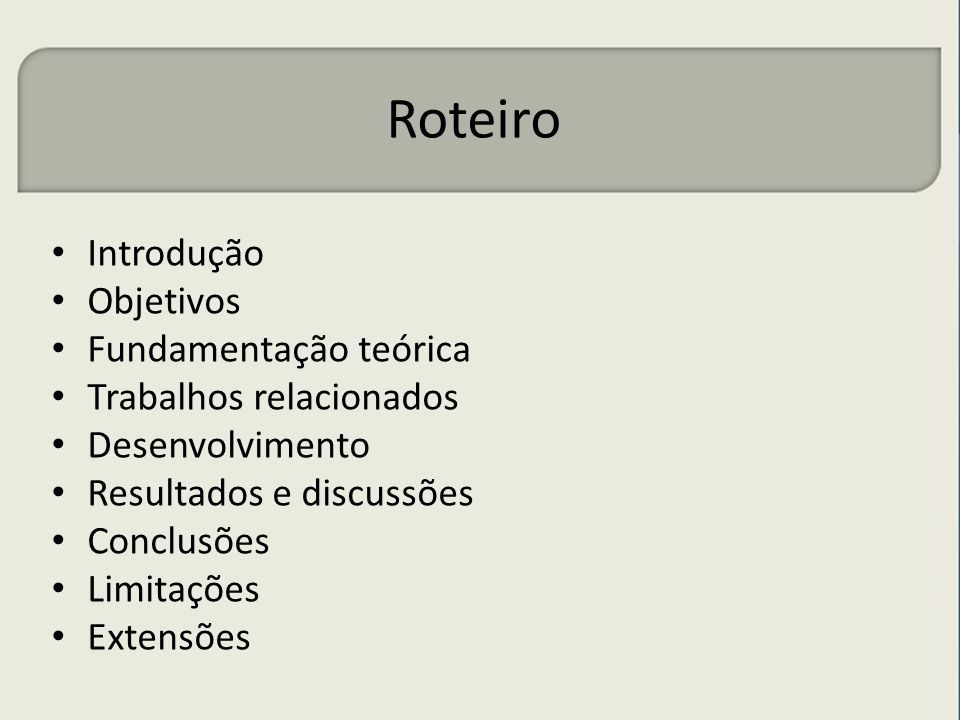Click the bullet dot beside Introdução
960x720 pixels.
point(58,252)
